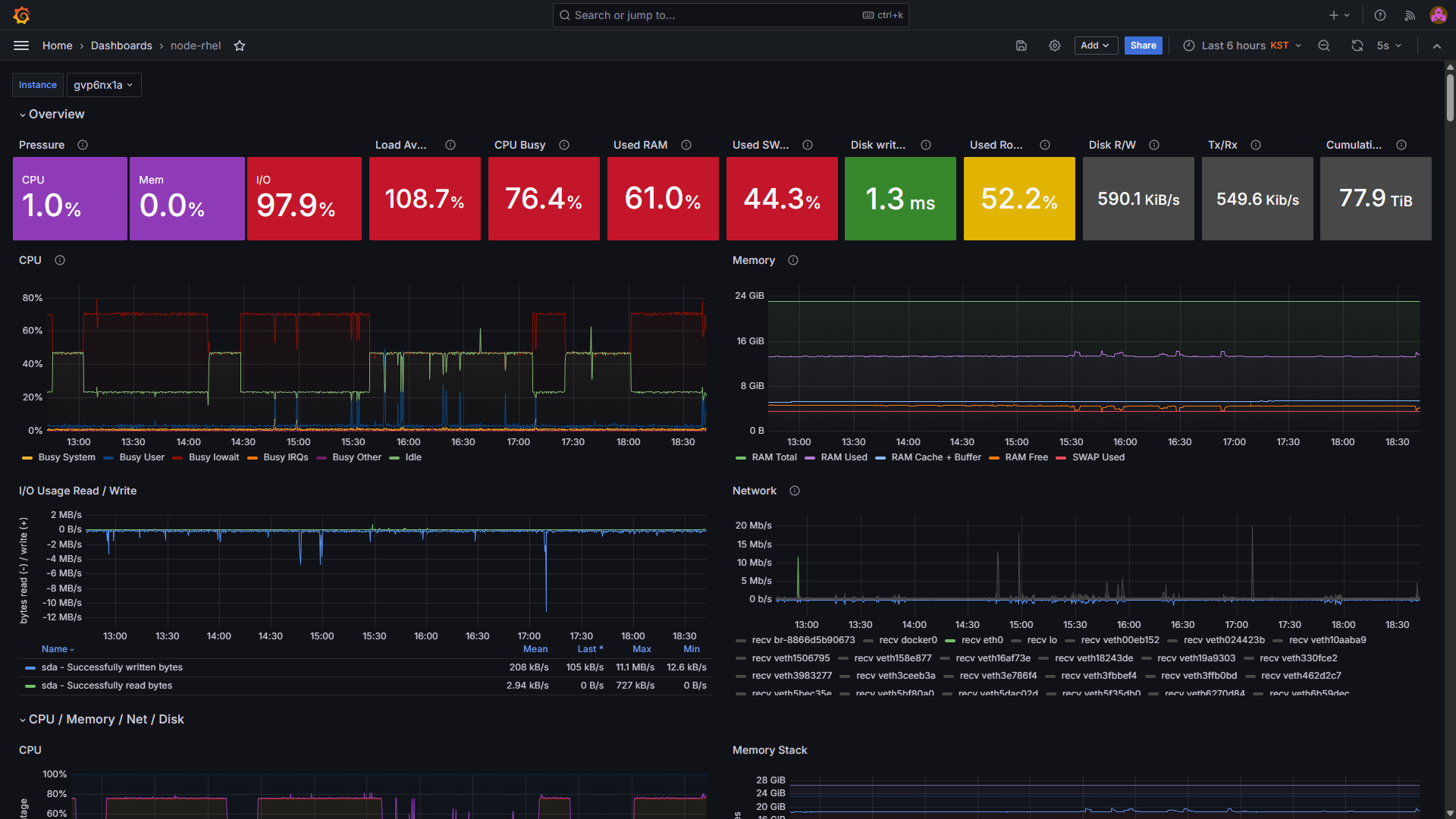
Task: Star the node-rhel dashboard
Action: pos(240,45)
